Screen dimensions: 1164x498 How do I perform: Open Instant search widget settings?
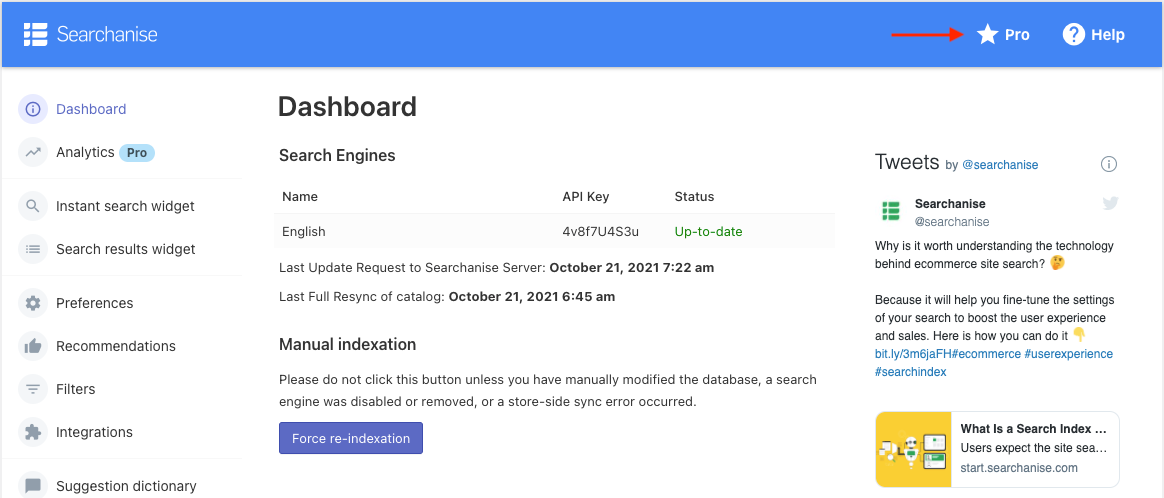[125, 206]
